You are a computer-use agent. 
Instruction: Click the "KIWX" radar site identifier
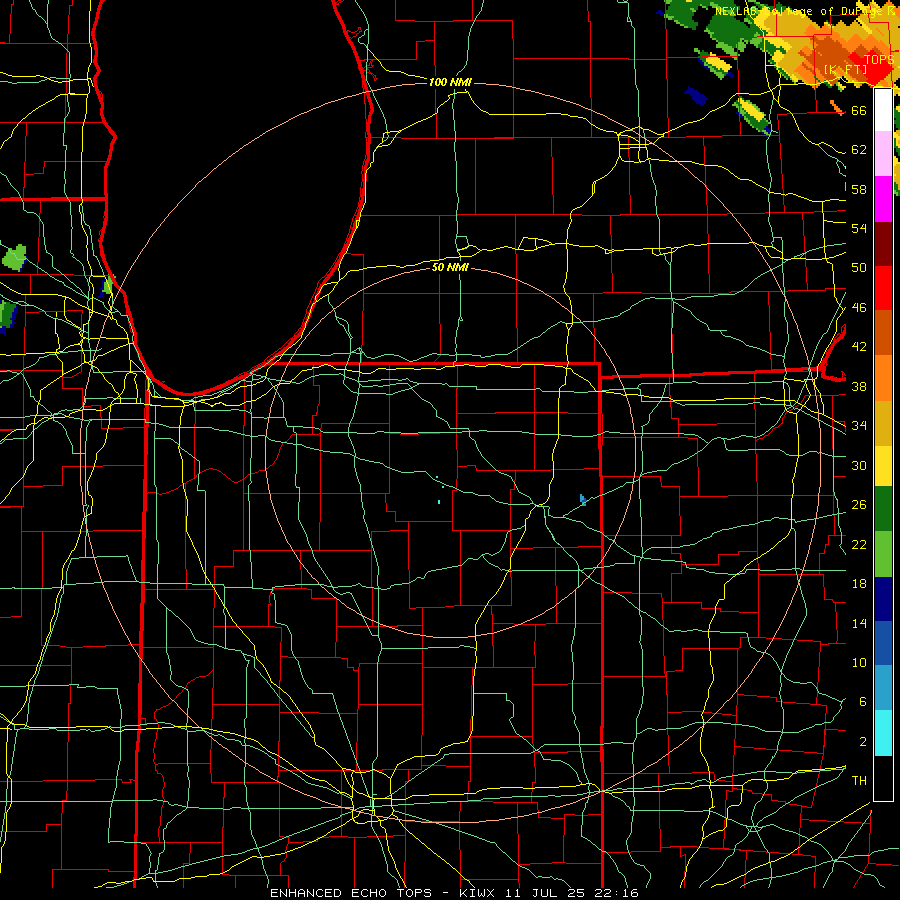pyautogui.click(x=479, y=893)
